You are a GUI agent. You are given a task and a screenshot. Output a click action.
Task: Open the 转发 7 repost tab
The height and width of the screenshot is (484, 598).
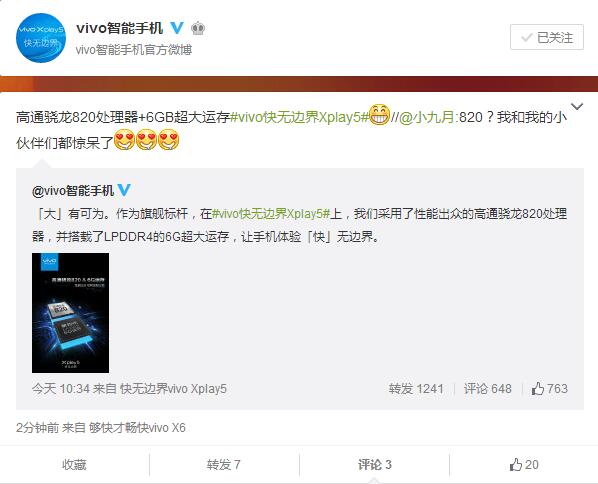[224, 465]
